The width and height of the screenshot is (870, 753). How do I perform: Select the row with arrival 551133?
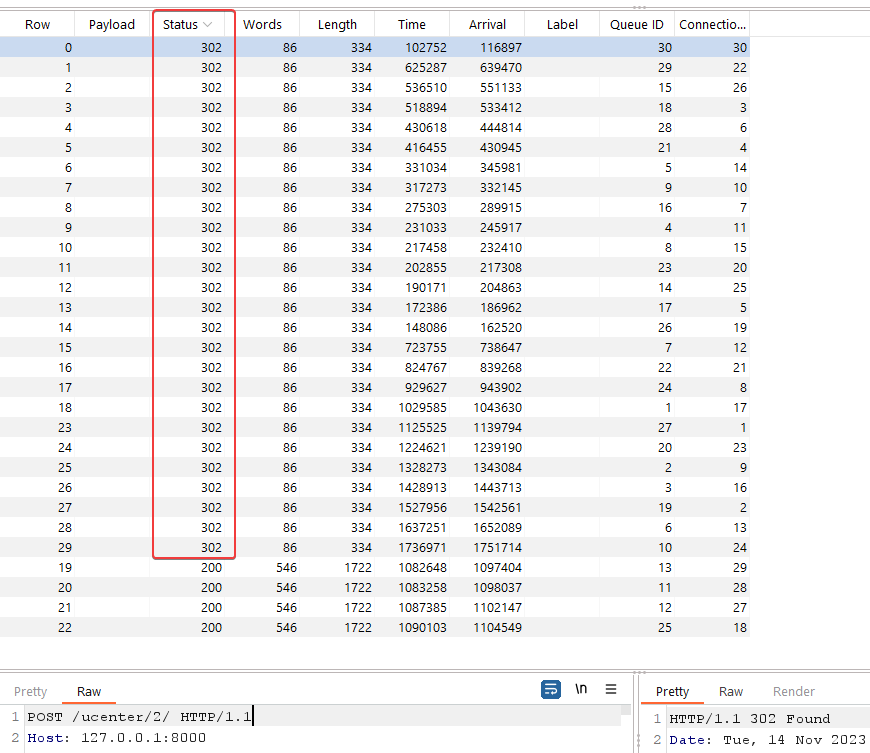[x=375, y=87]
